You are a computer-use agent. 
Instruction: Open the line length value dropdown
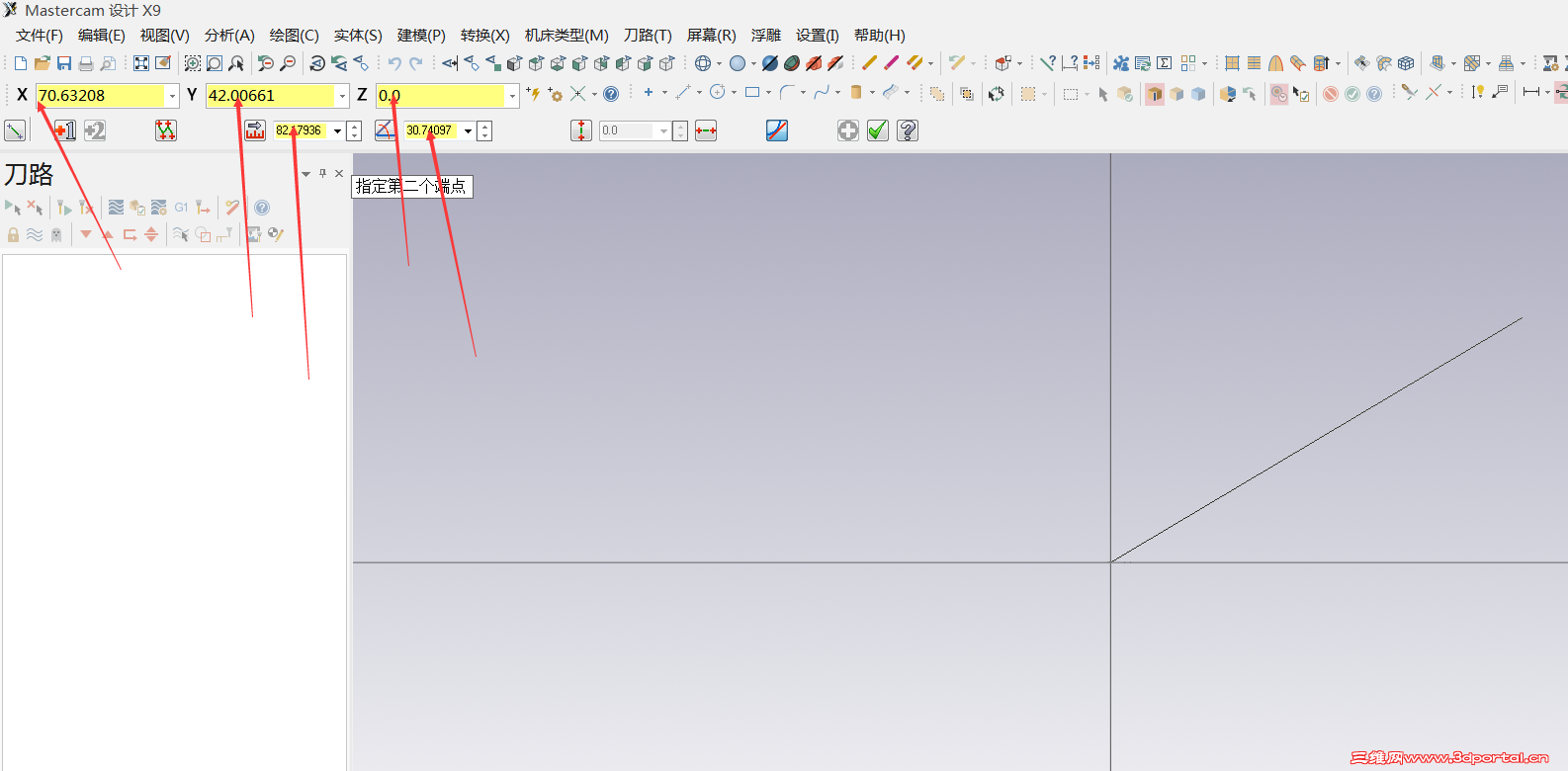tap(337, 130)
